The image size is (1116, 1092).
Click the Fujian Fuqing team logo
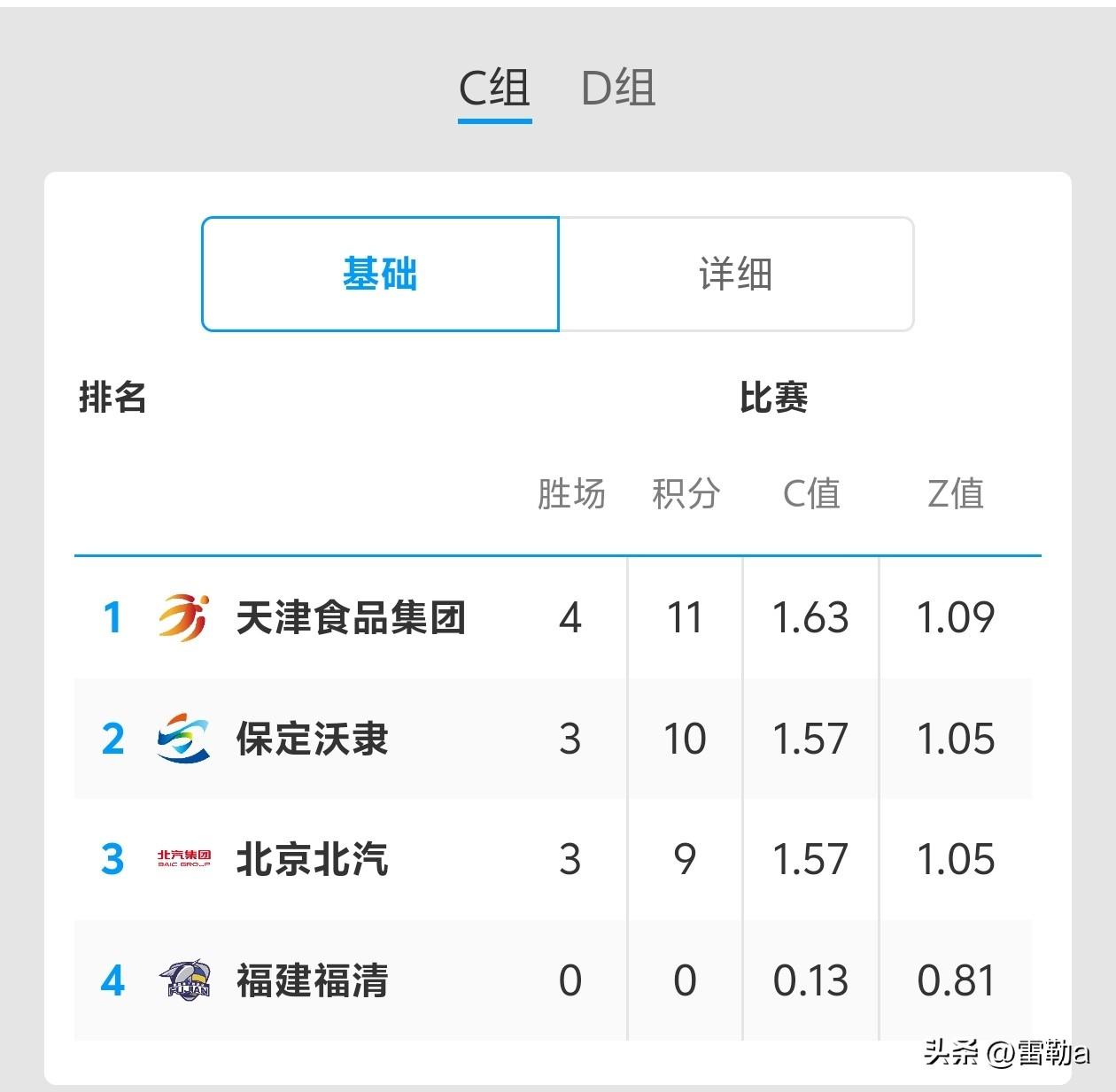pos(184,980)
